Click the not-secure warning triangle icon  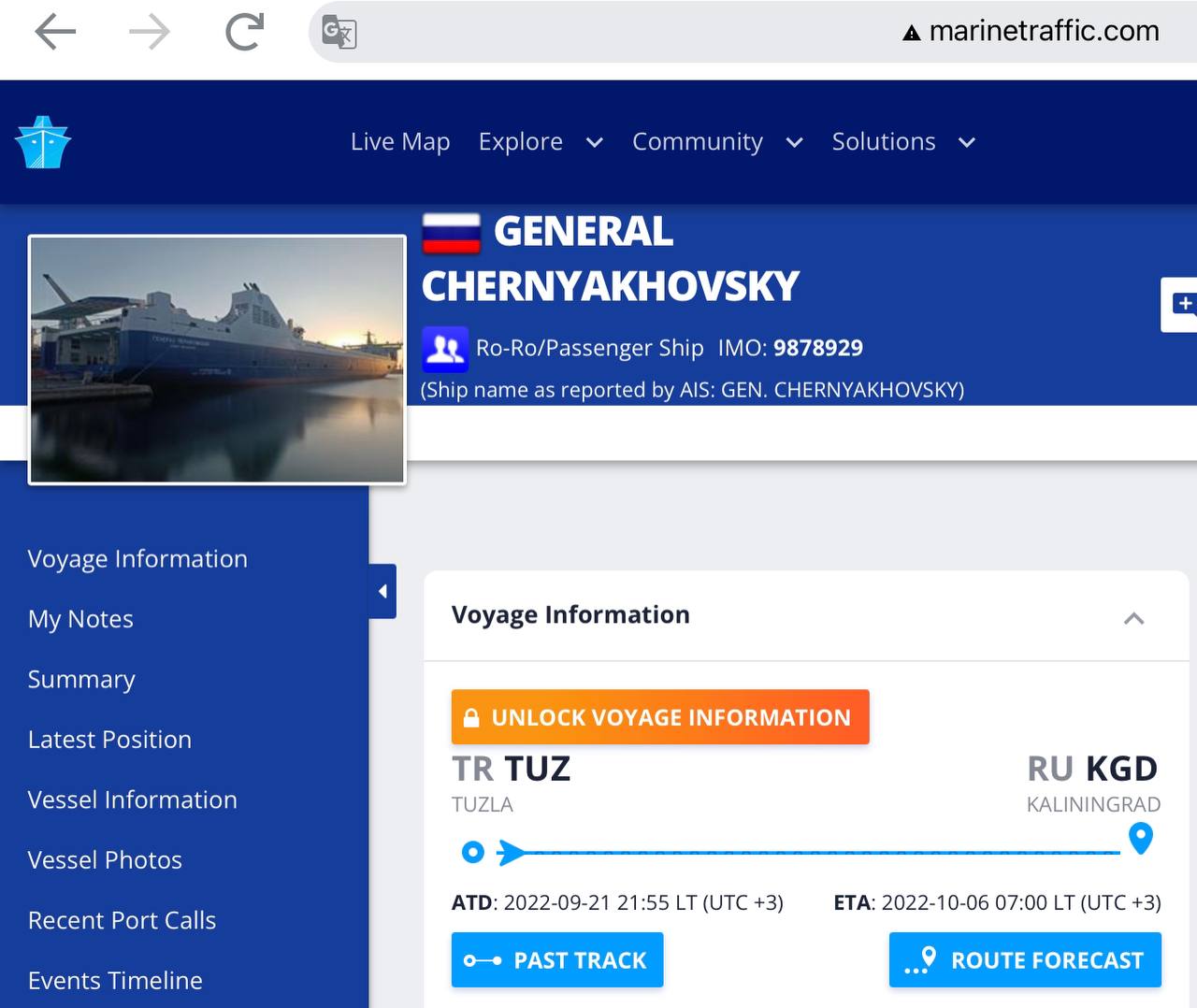(x=912, y=33)
